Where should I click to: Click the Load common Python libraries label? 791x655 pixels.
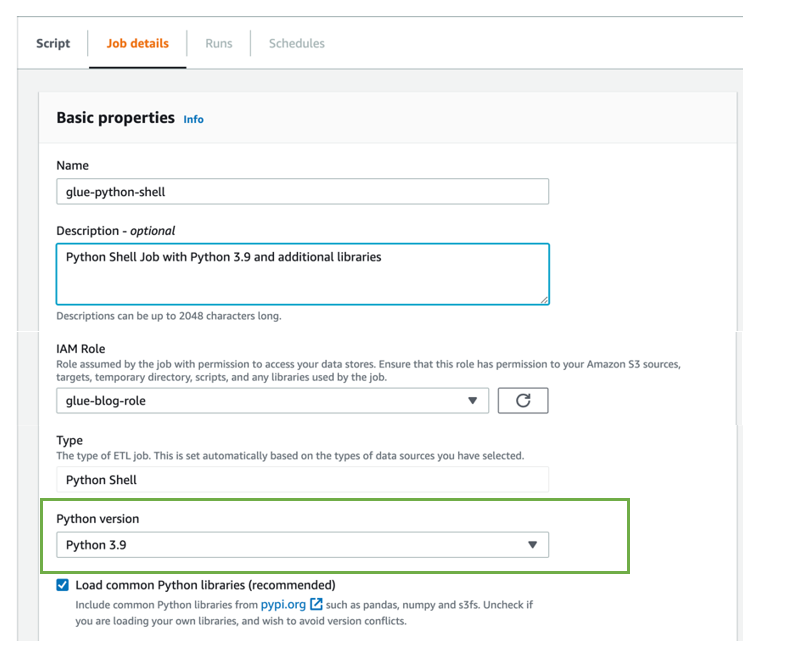[205, 585]
